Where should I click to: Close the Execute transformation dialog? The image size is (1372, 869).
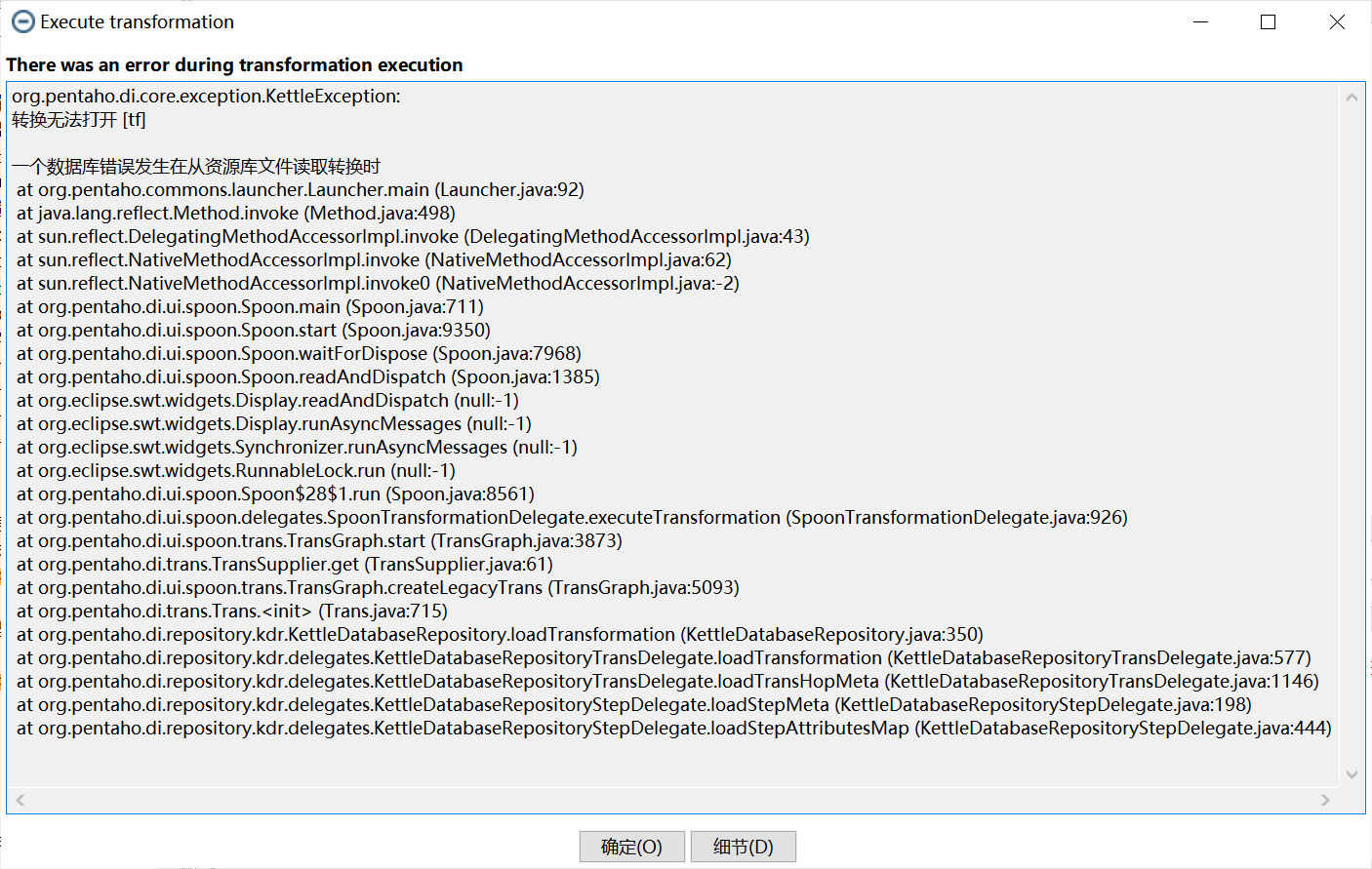click(x=1337, y=21)
